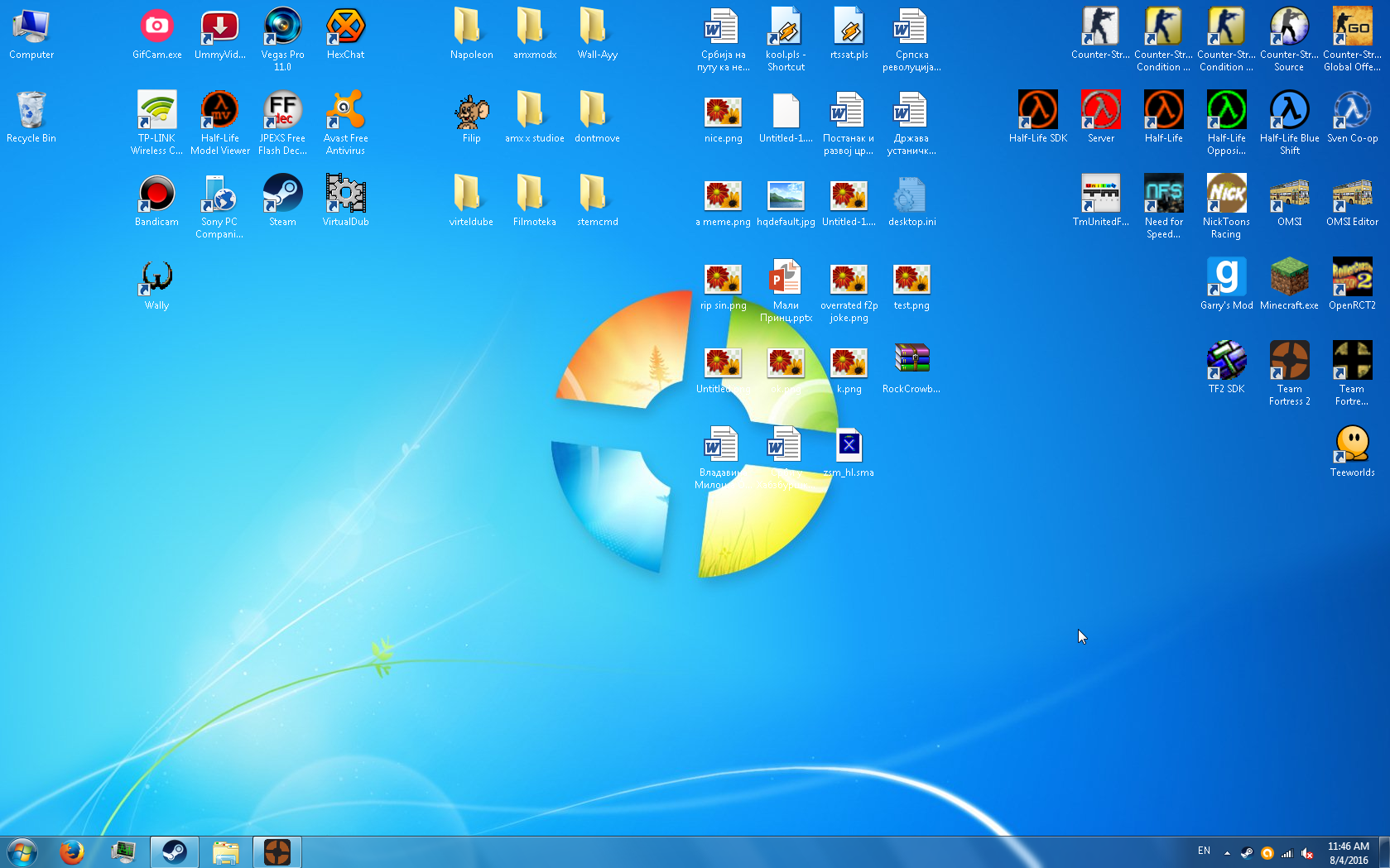Screen dimensions: 1390x868
Task: Select the amxx studioe folder
Action: point(534,117)
